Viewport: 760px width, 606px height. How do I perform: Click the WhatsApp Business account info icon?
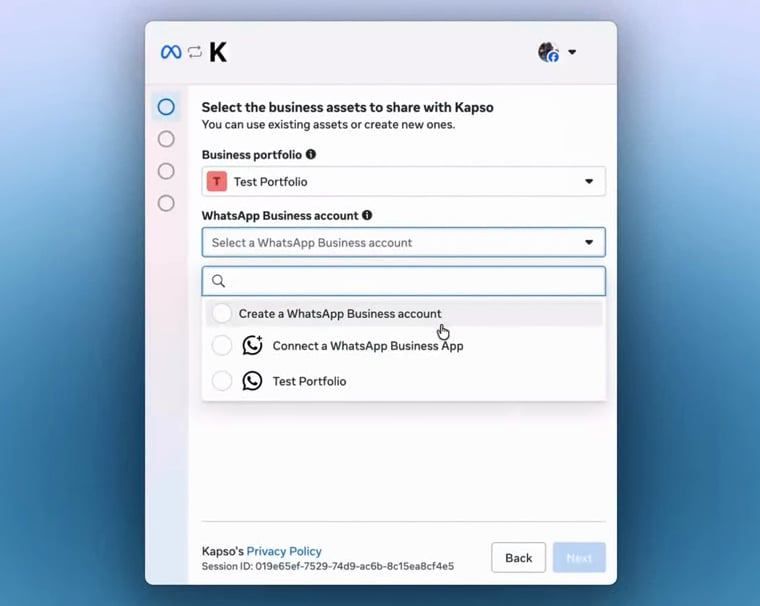(x=367, y=215)
